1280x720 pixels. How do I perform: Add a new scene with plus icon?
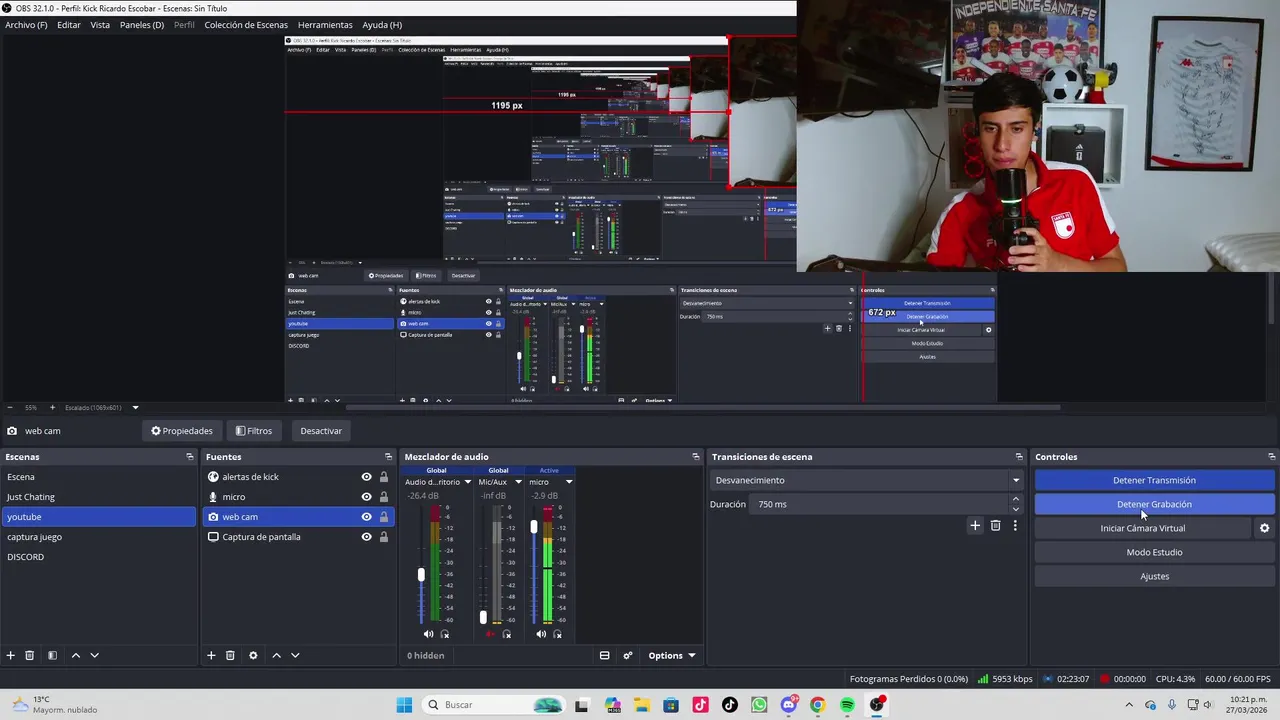11,655
